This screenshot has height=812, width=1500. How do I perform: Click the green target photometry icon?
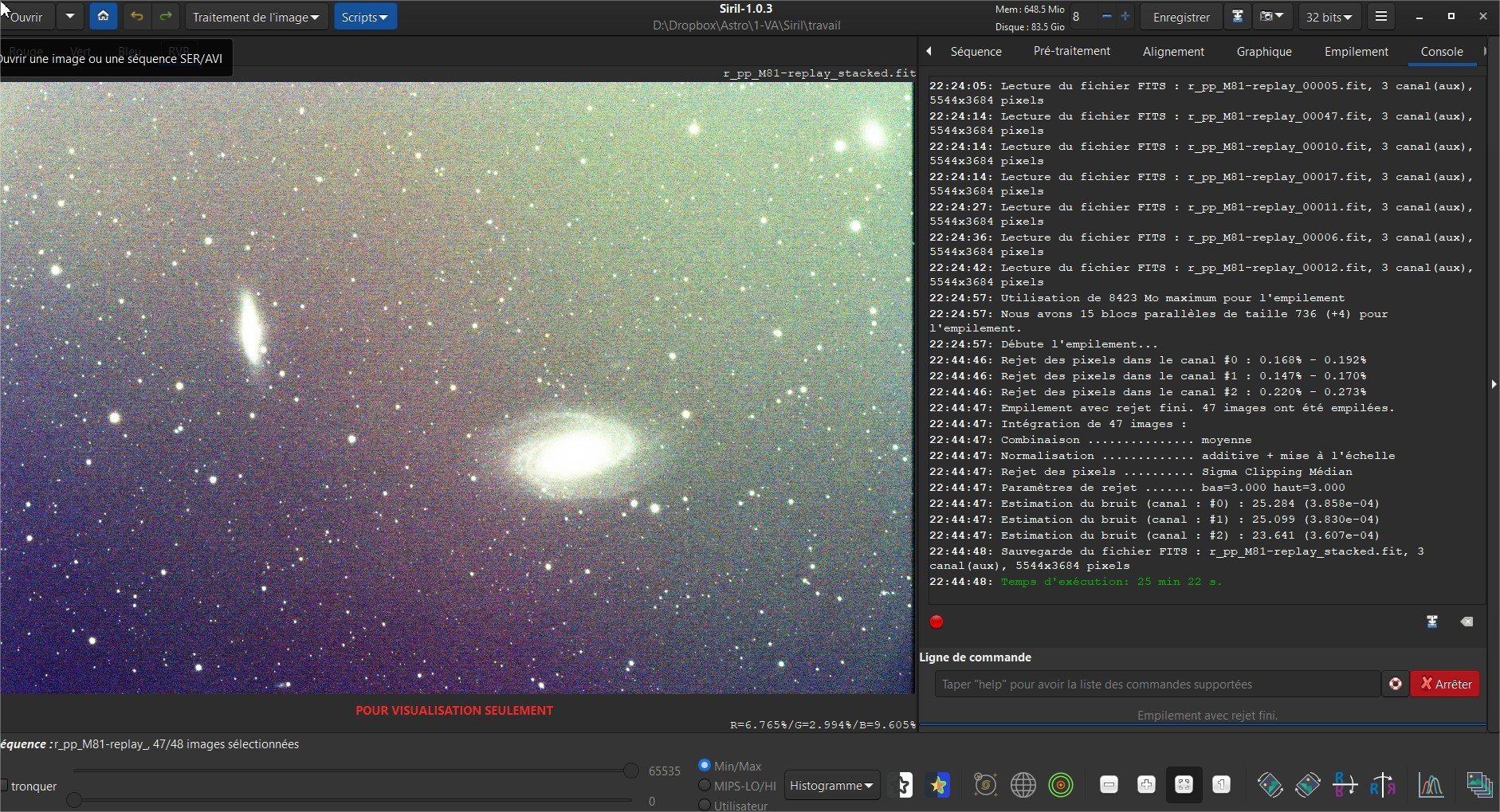[1061, 786]
